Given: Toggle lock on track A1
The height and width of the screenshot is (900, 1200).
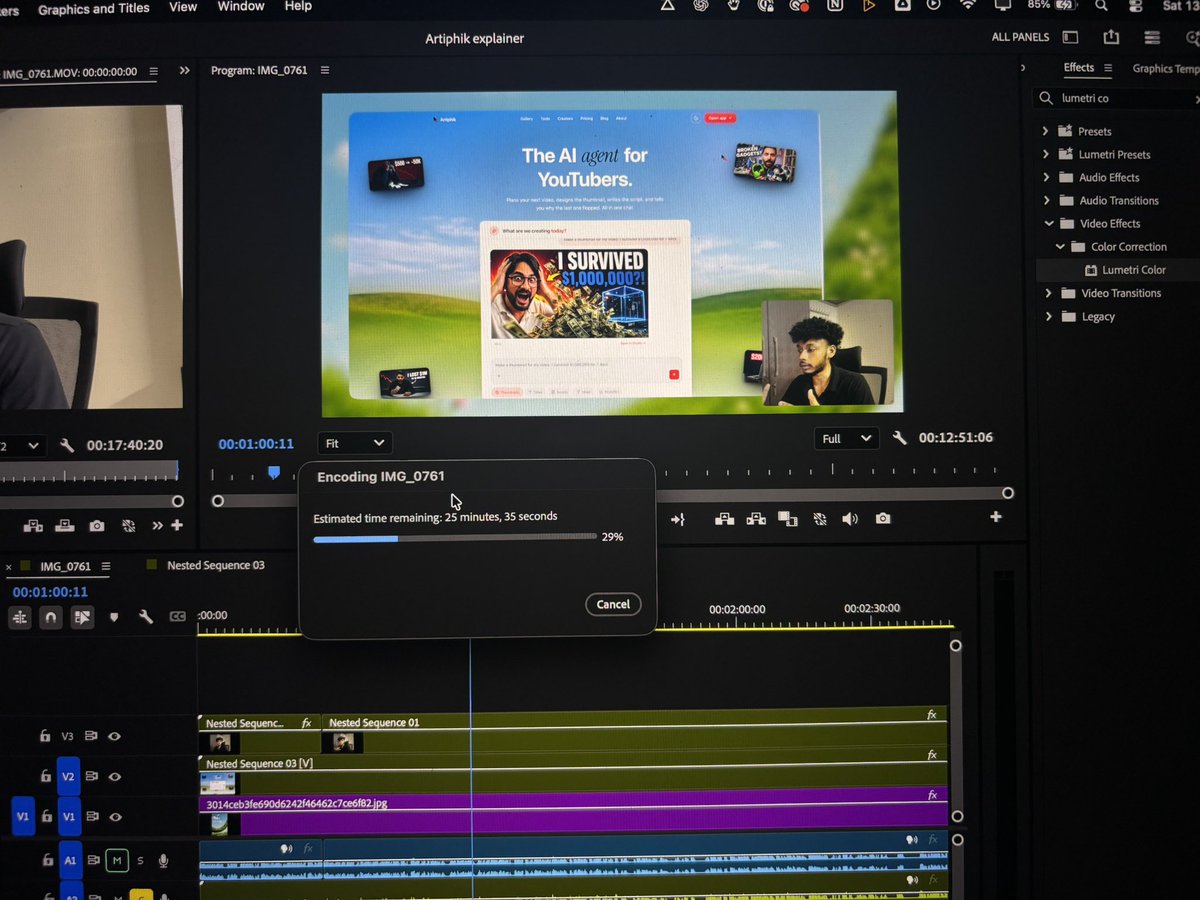Looking at the screenshot, I should (x=46, y=860).
